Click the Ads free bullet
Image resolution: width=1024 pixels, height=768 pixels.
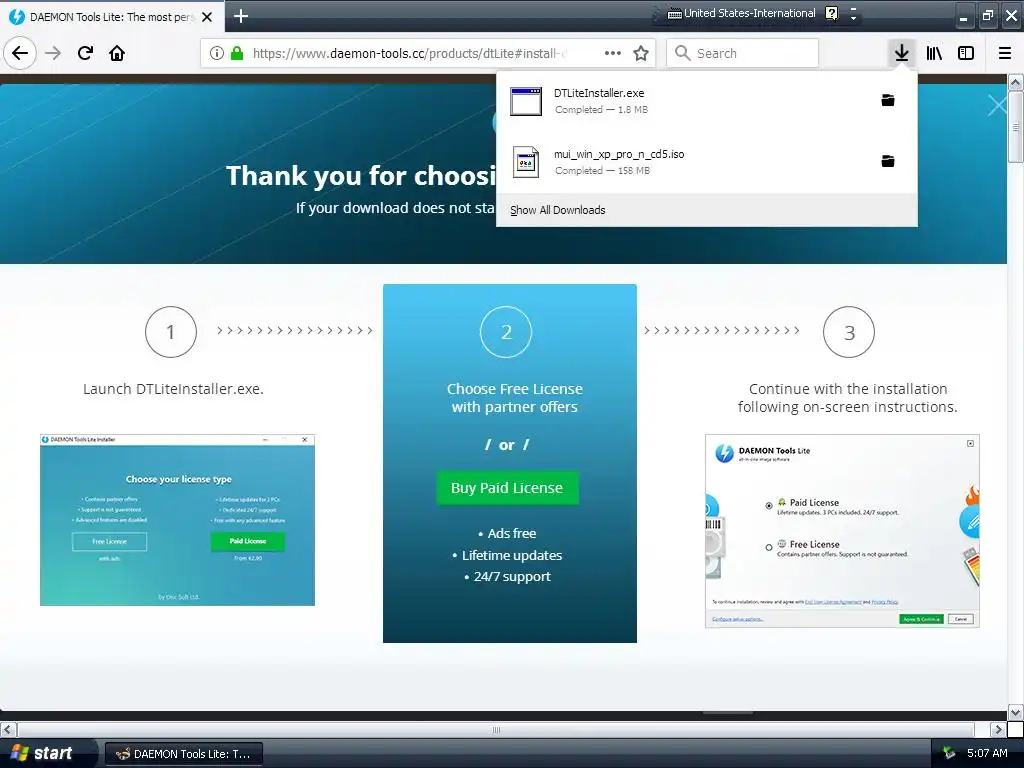click(x=507, y=533)
